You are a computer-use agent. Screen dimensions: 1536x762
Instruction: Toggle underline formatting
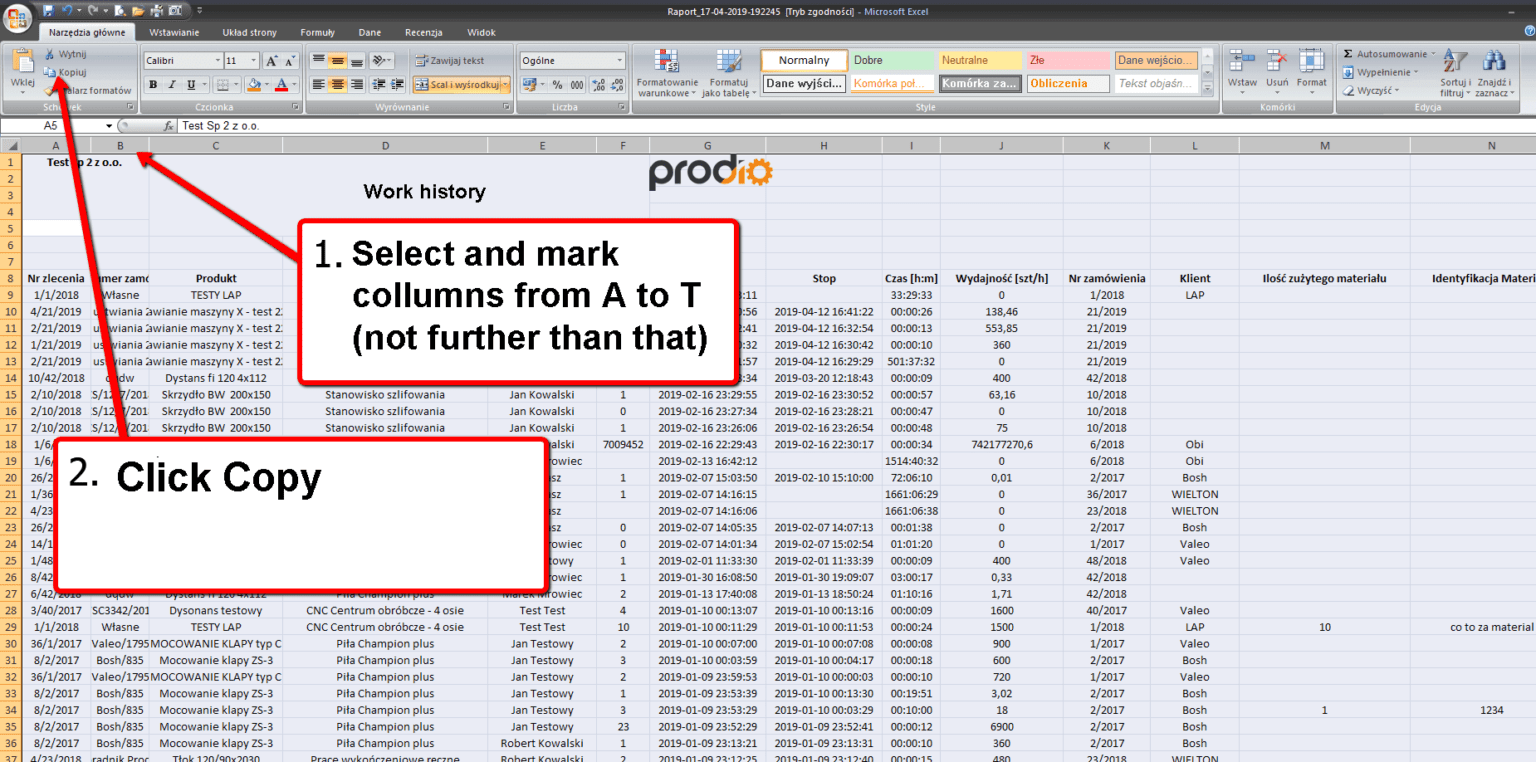(190, 83)
